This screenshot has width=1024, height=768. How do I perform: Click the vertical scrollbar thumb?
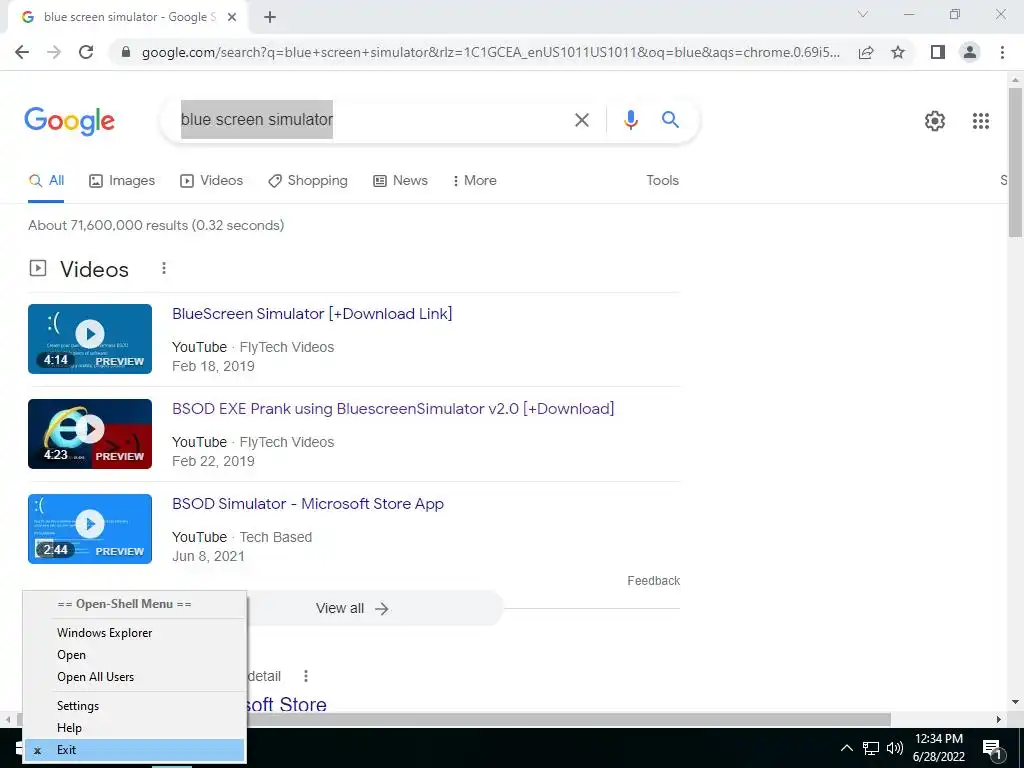click(x=1016, y=162)
